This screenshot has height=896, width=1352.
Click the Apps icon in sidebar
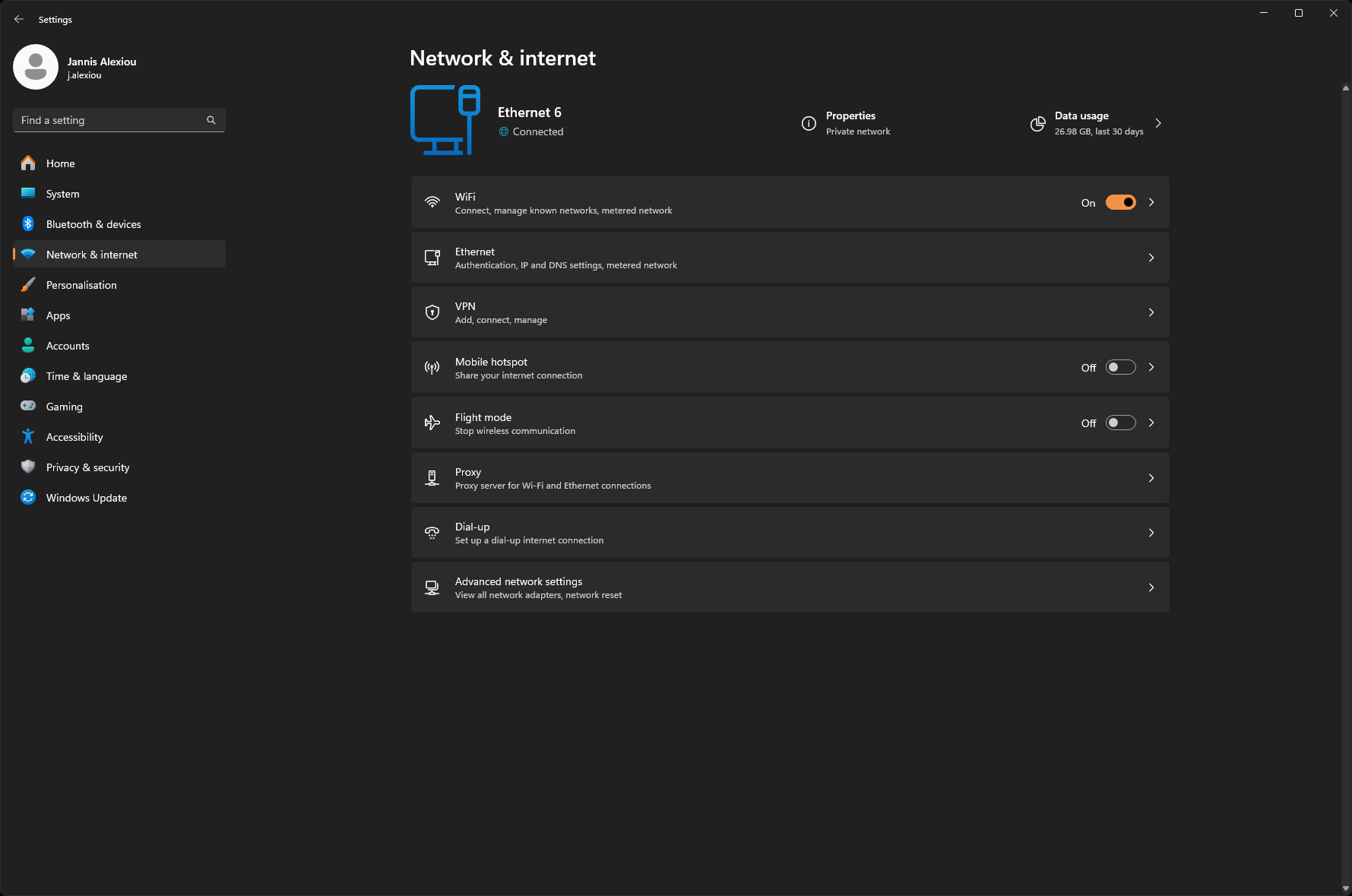click(x=28, y=315)
